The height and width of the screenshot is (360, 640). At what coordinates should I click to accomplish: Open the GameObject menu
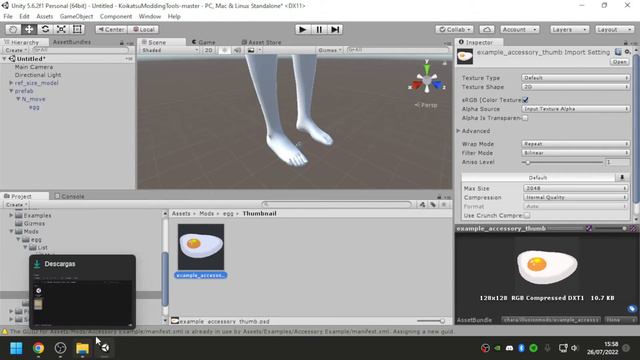tap(76, 16)
